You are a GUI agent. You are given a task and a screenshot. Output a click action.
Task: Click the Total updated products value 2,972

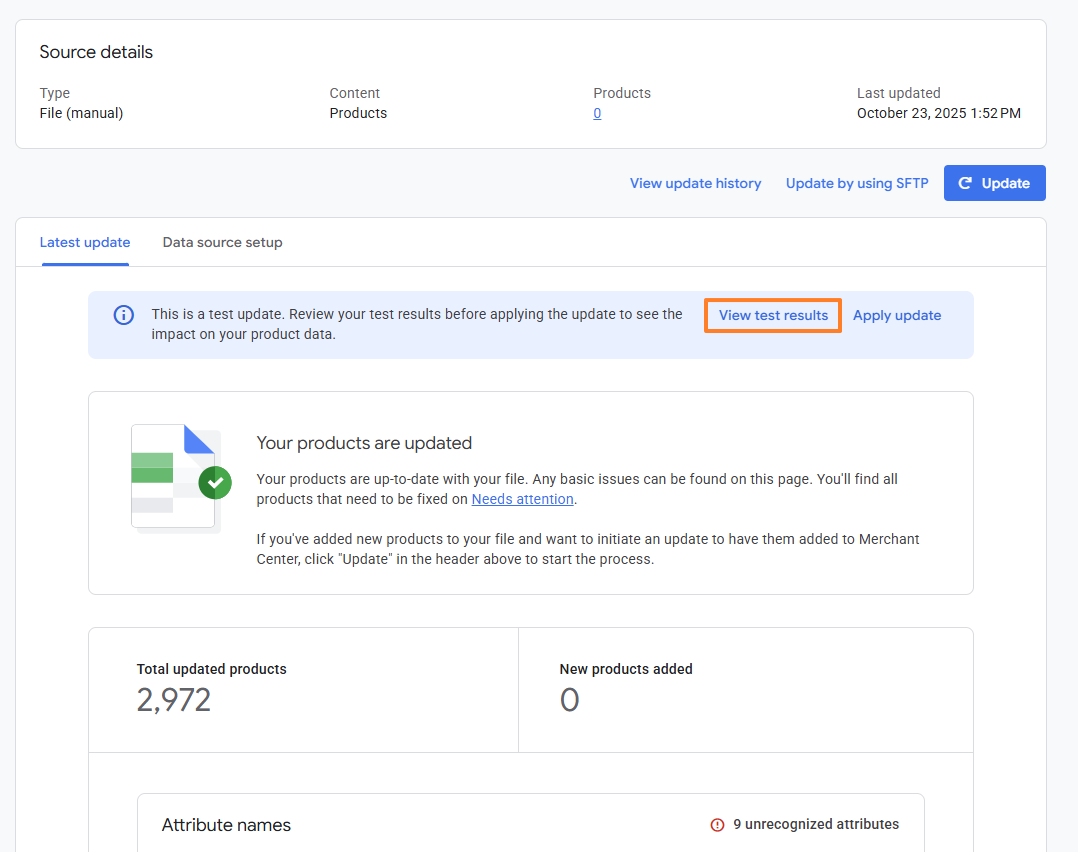(174, 700)
